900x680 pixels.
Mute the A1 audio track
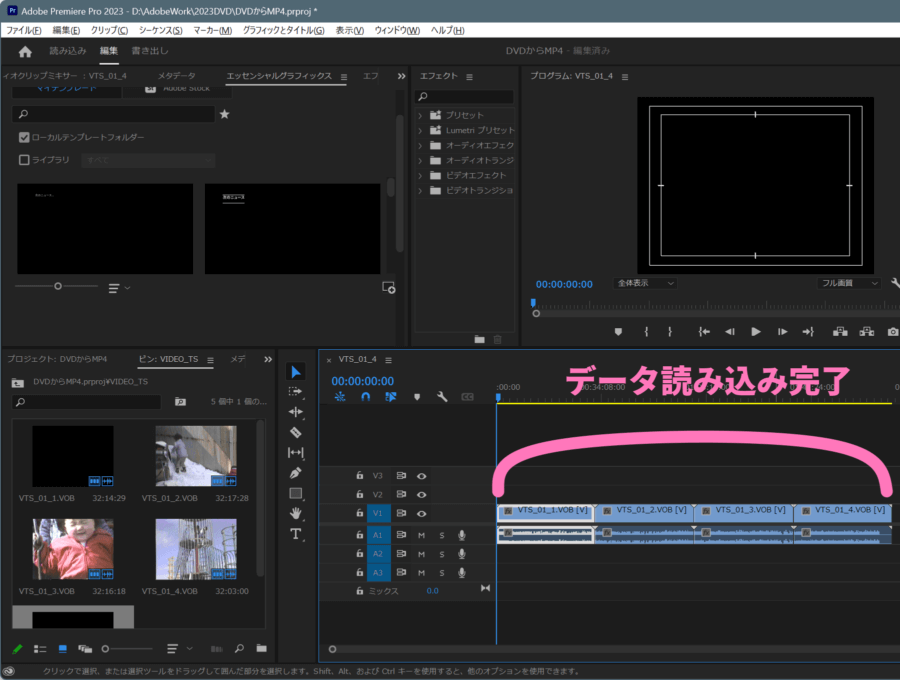(x=422, y=534)
